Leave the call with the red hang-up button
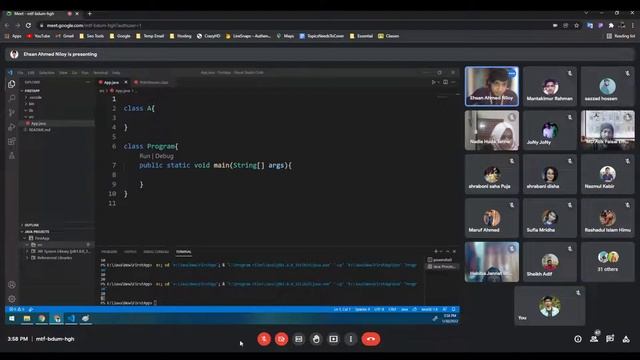The width and height of the screenshot is (640, 360). (x=371, y=339)
